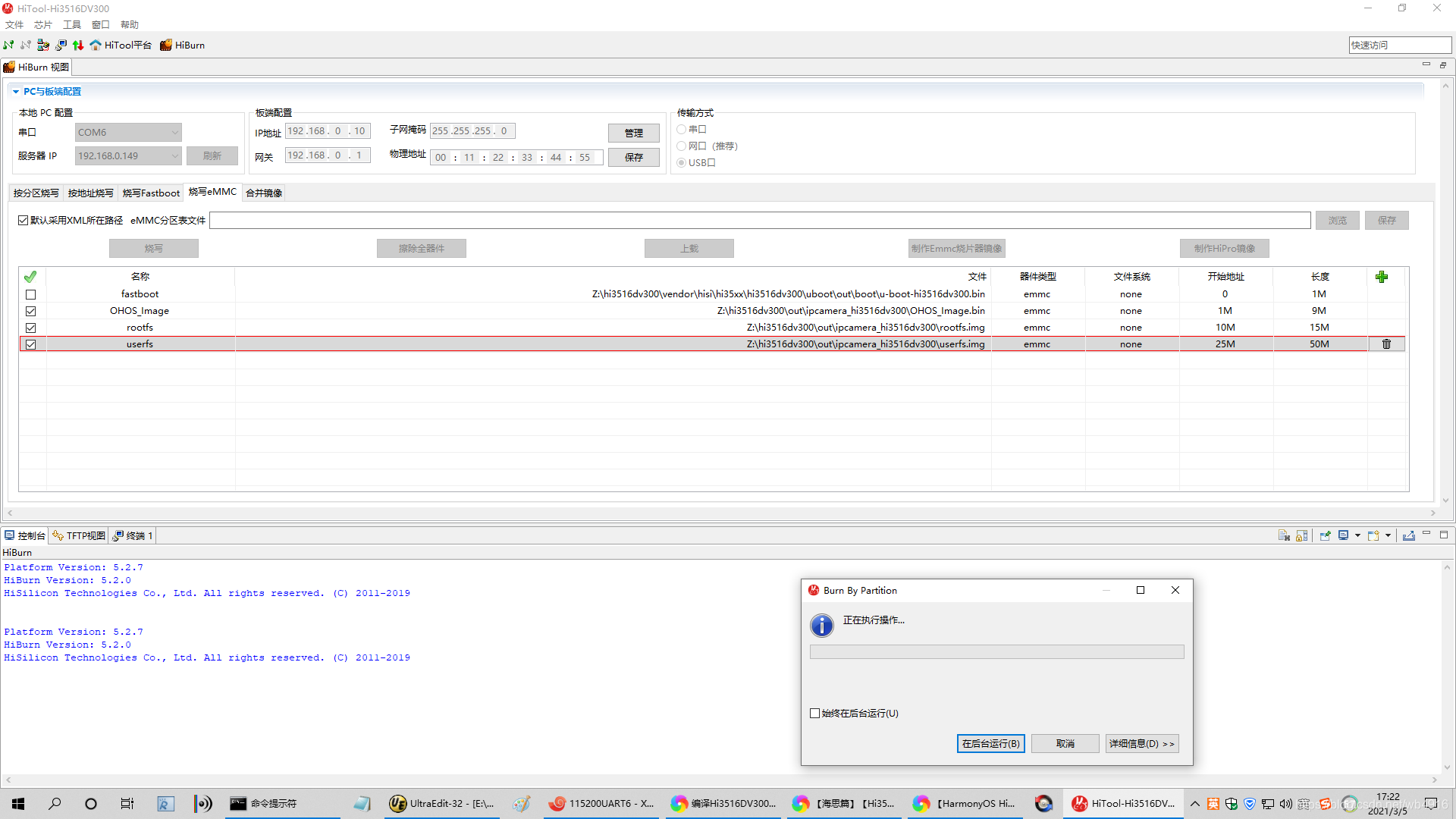
Task: Open HiTool platform home icon
Action: coord(96,45)
